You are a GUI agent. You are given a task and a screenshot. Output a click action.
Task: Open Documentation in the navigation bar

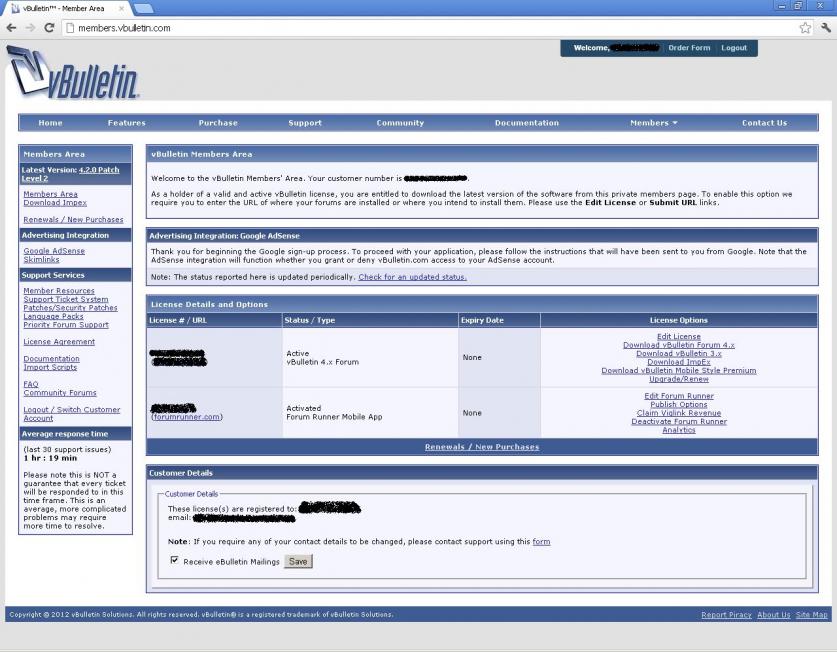click(x=526, y=123)
